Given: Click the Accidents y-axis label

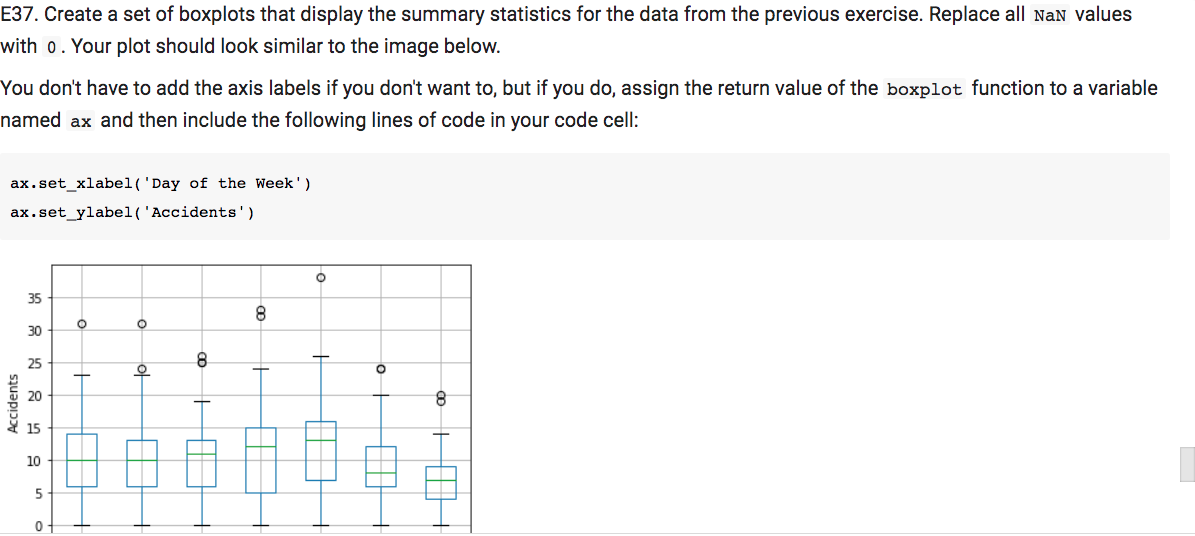Looking at the screenshot, I should pyautogui.click(x=12, y=404).
